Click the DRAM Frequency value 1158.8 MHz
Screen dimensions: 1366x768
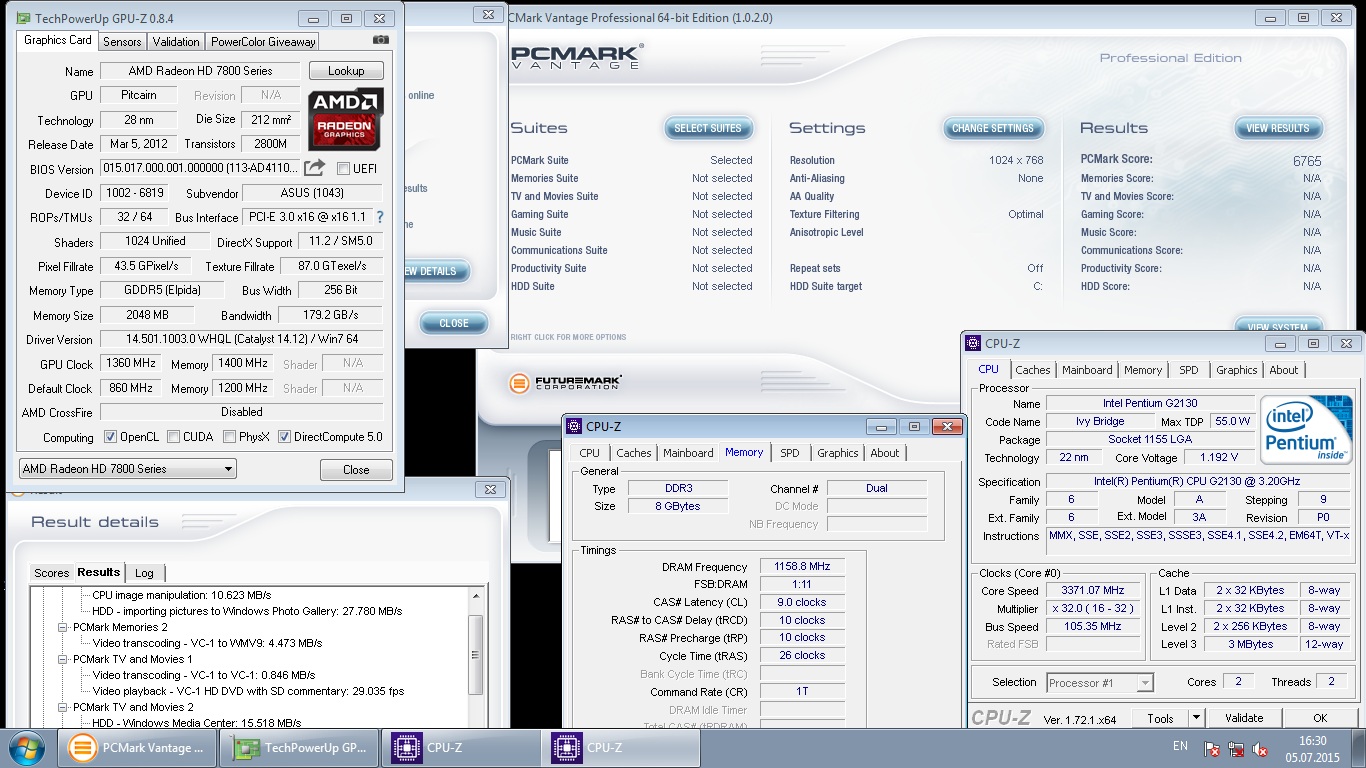pyautogui.click(x=802, y=566)
